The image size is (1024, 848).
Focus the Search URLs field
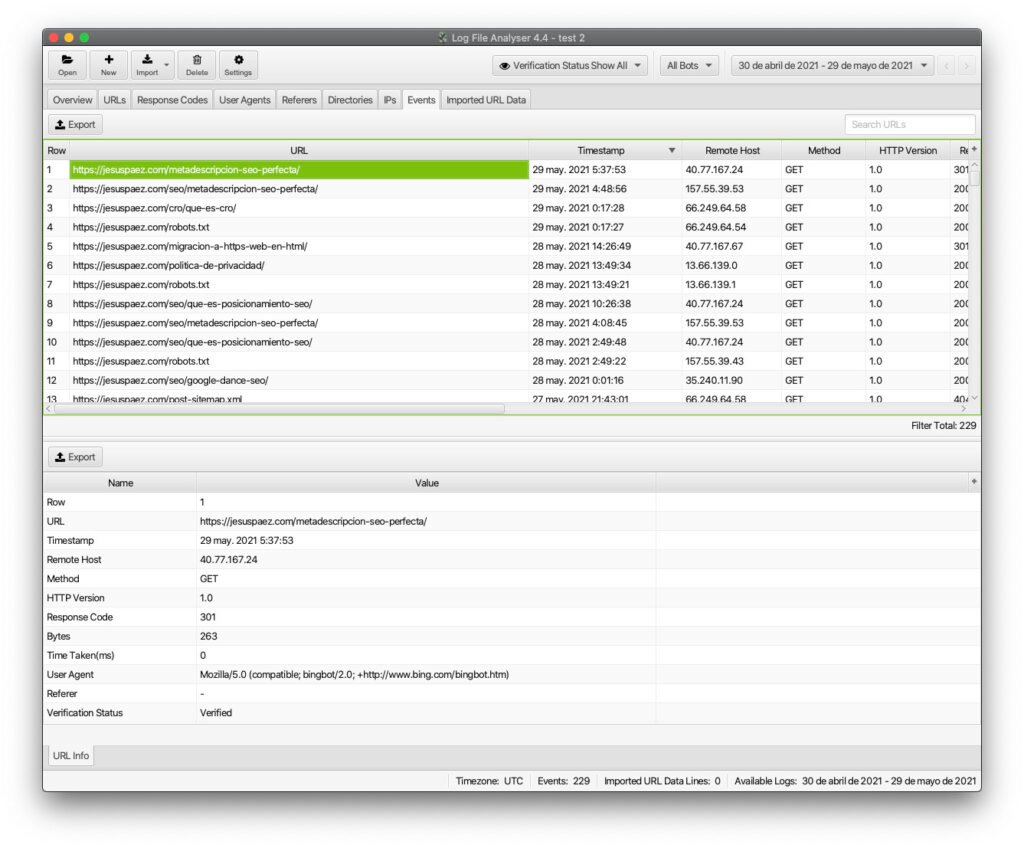[x=910, y=124]
